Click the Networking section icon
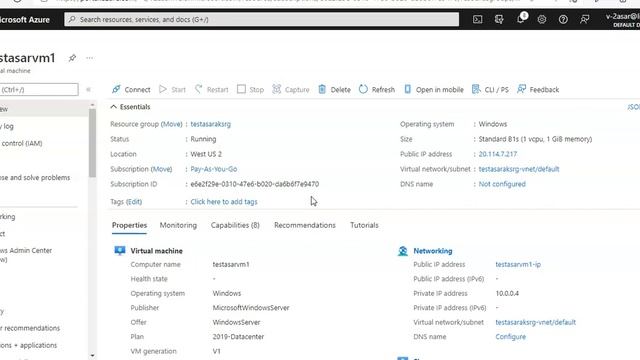Viewport: 640px width, 360px height. [402, 251]
